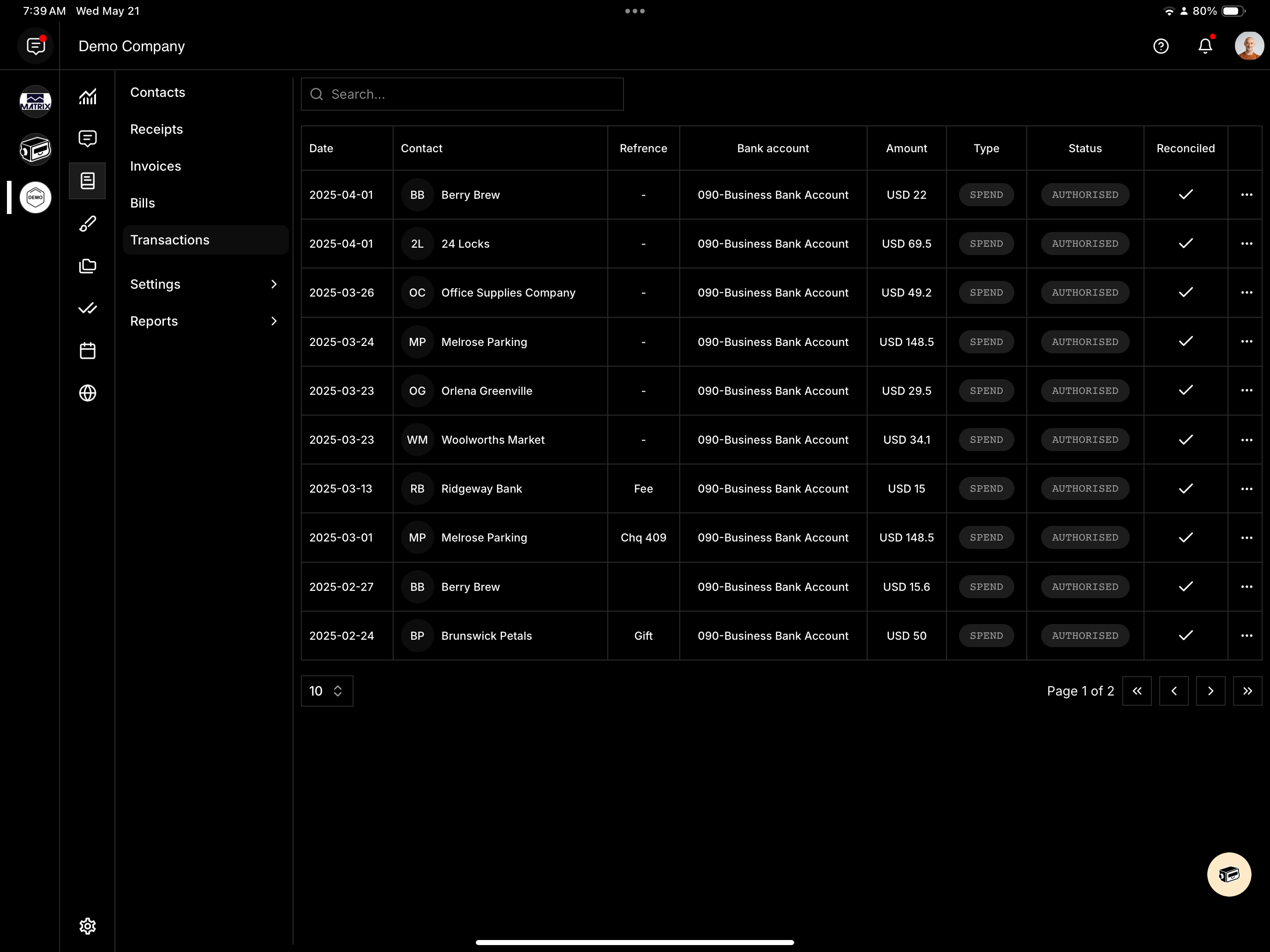Go to the Contacts section
1270x952 pixels.
pyautogui.click(x=158, y=92)
